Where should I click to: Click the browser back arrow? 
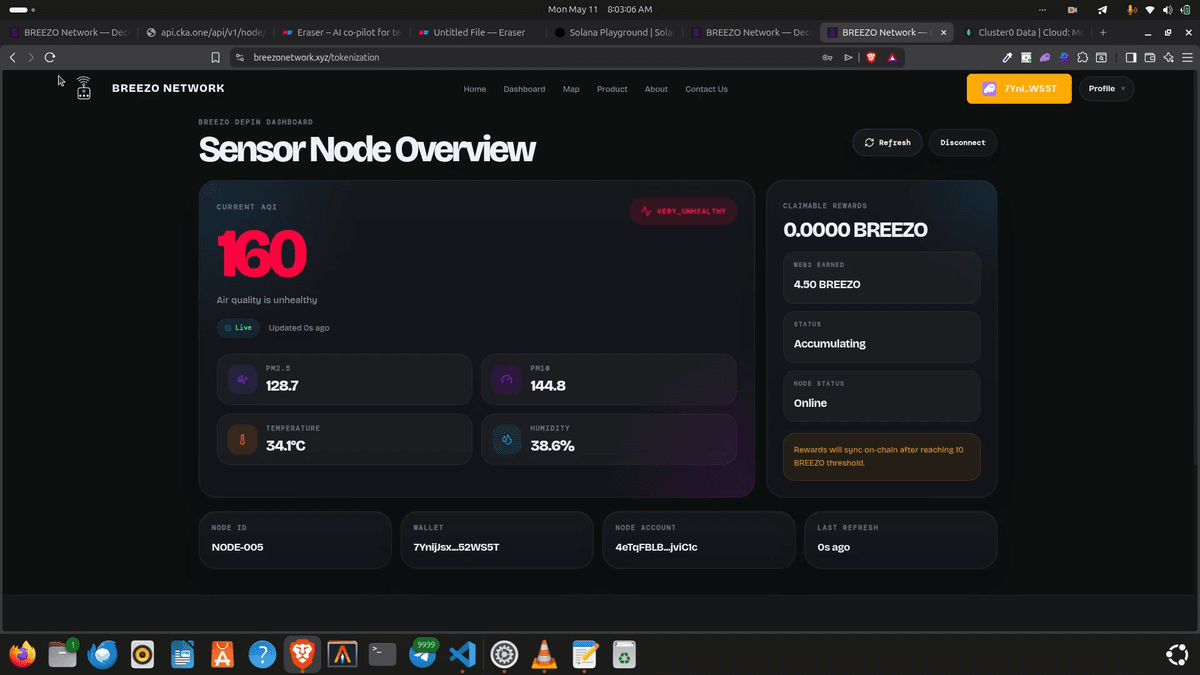point(12,57)
